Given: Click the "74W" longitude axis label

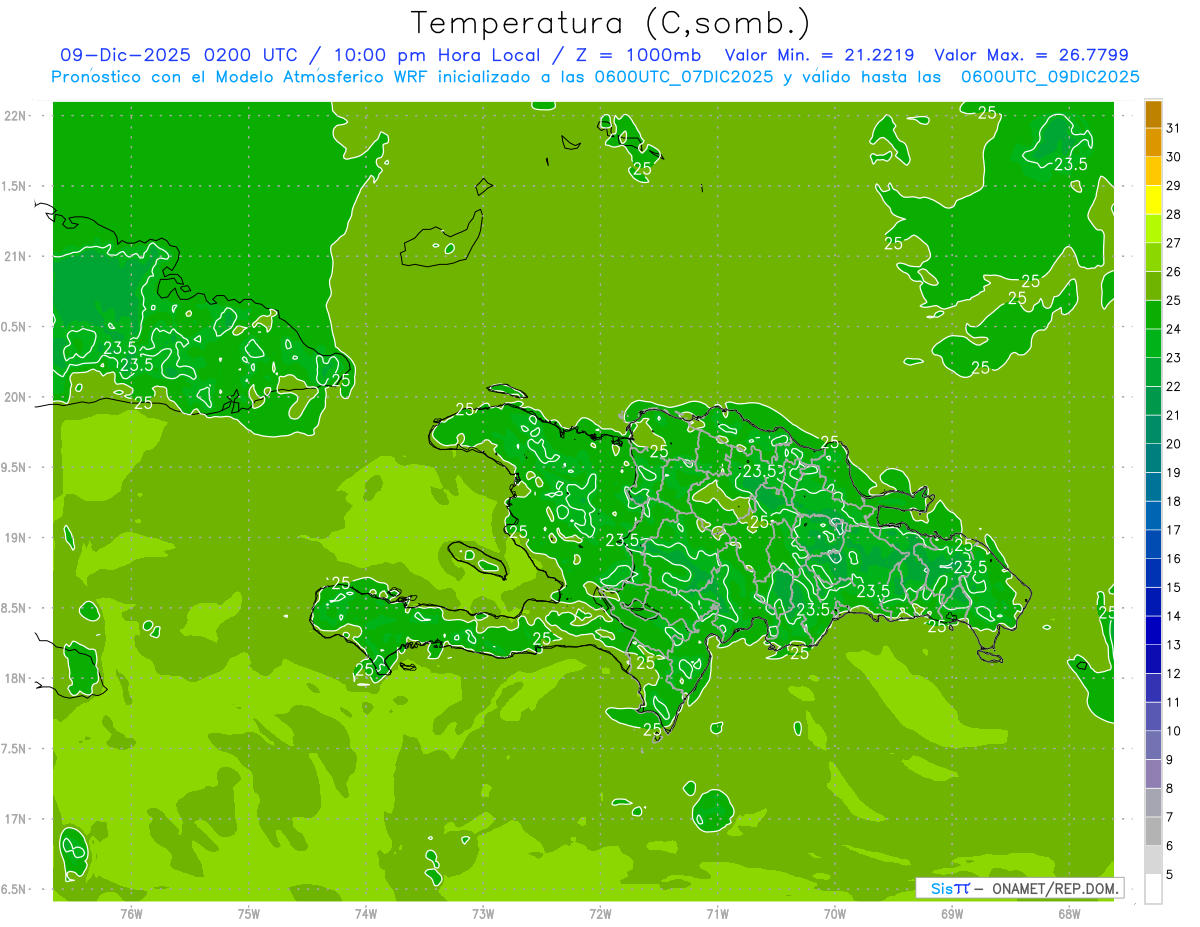Looking at the screenshot, I should click(366, 914).
